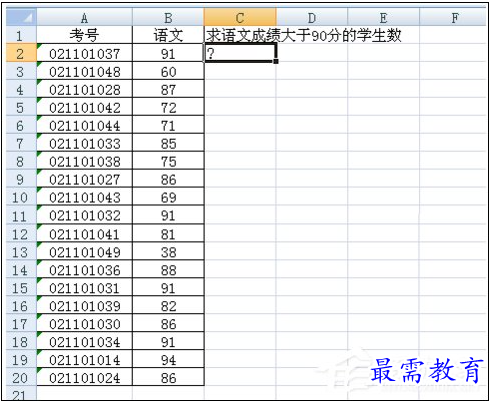Viewport: 492px width, 402px height.
Task: Click the 语文 header cell
Action: 168,35
